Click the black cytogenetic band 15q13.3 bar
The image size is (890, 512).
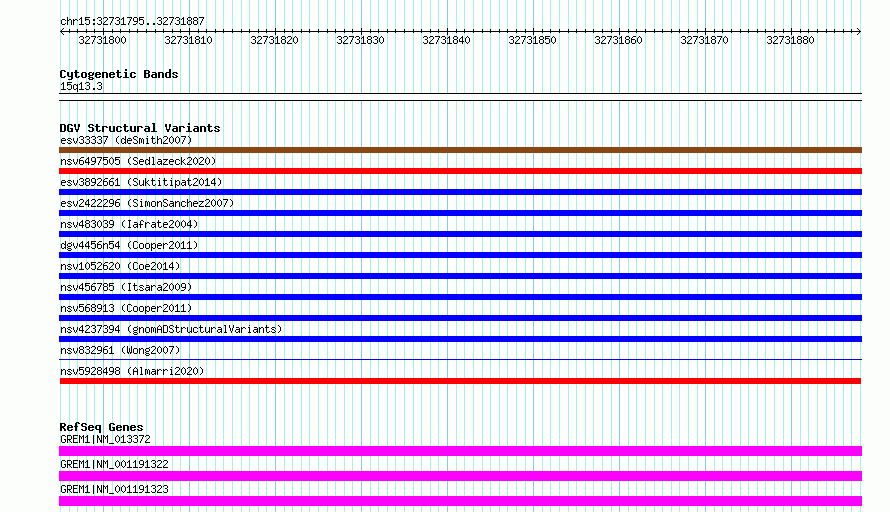[x=460, y=97]
